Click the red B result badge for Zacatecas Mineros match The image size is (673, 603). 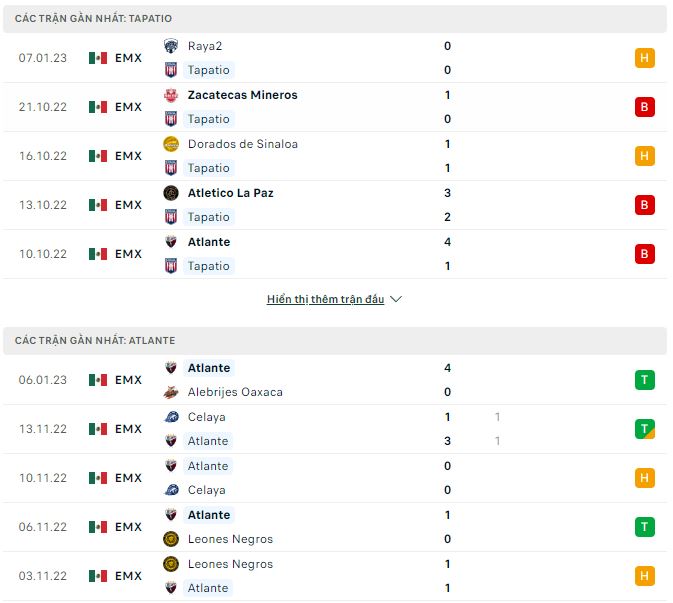pyautogui.click(x=645, y=107)
